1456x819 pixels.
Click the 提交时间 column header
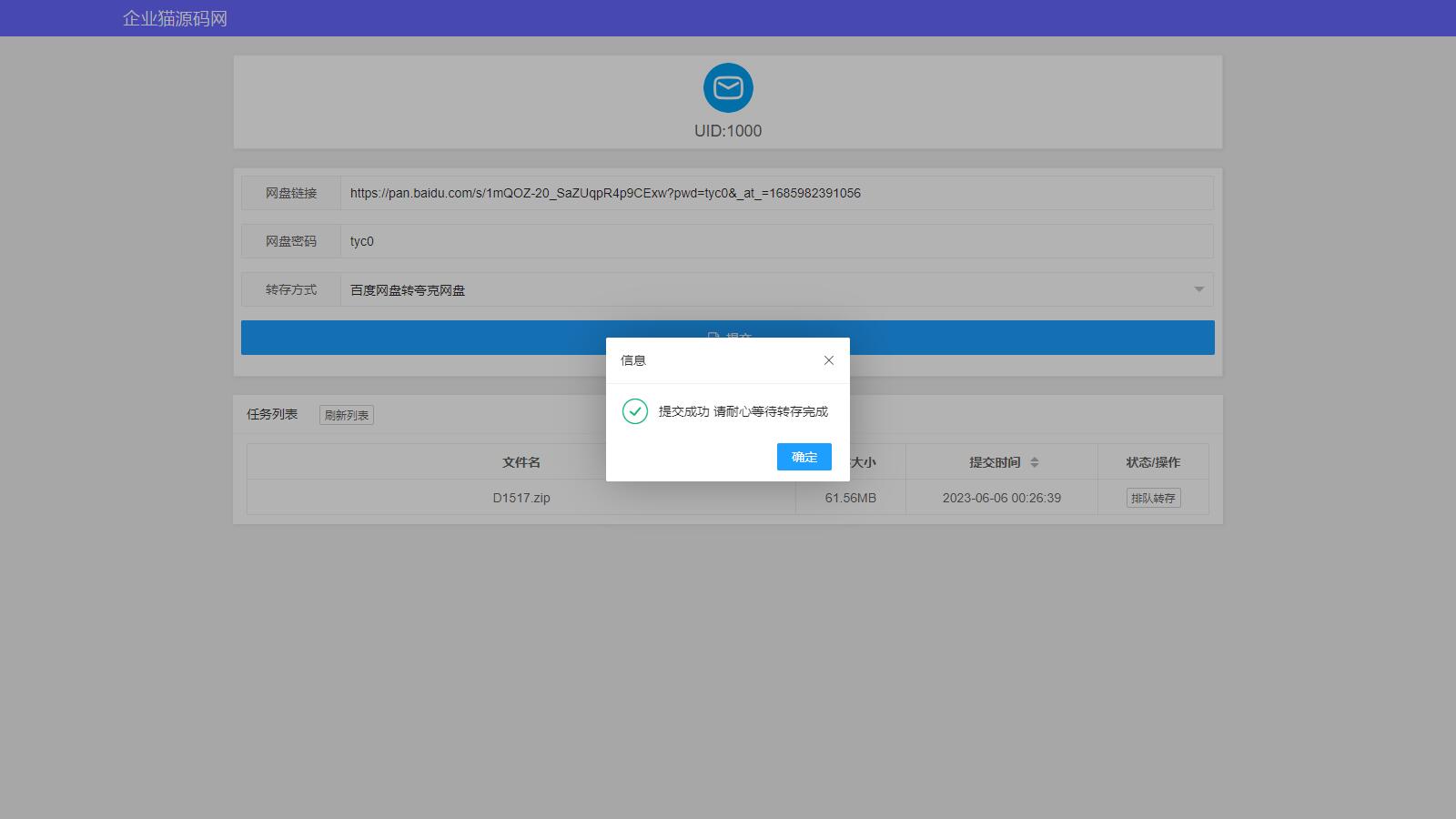pyautogui.click(x=995, y=462)
